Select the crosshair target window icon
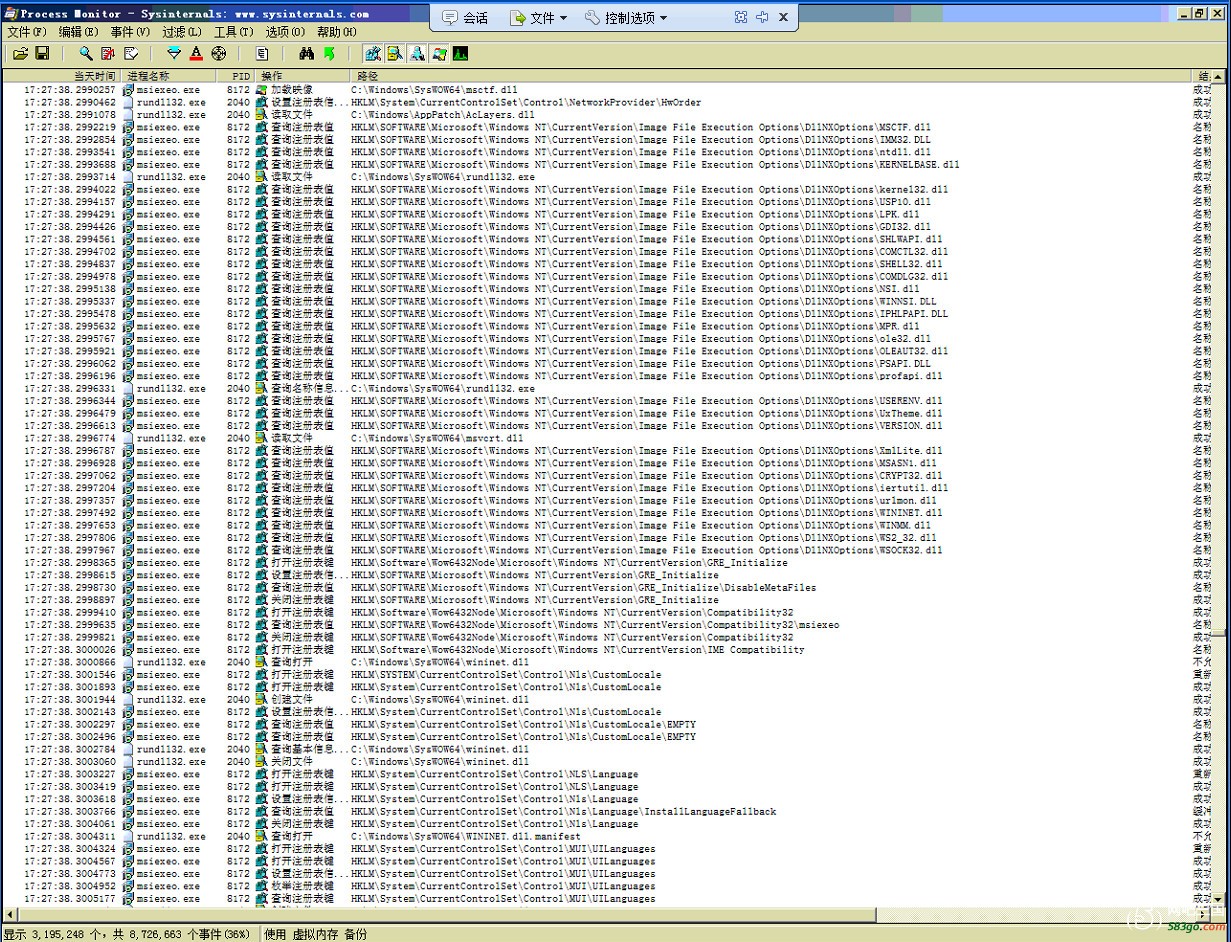The height and width of the screenshot is (942, 1231). [x=218, y=53]
